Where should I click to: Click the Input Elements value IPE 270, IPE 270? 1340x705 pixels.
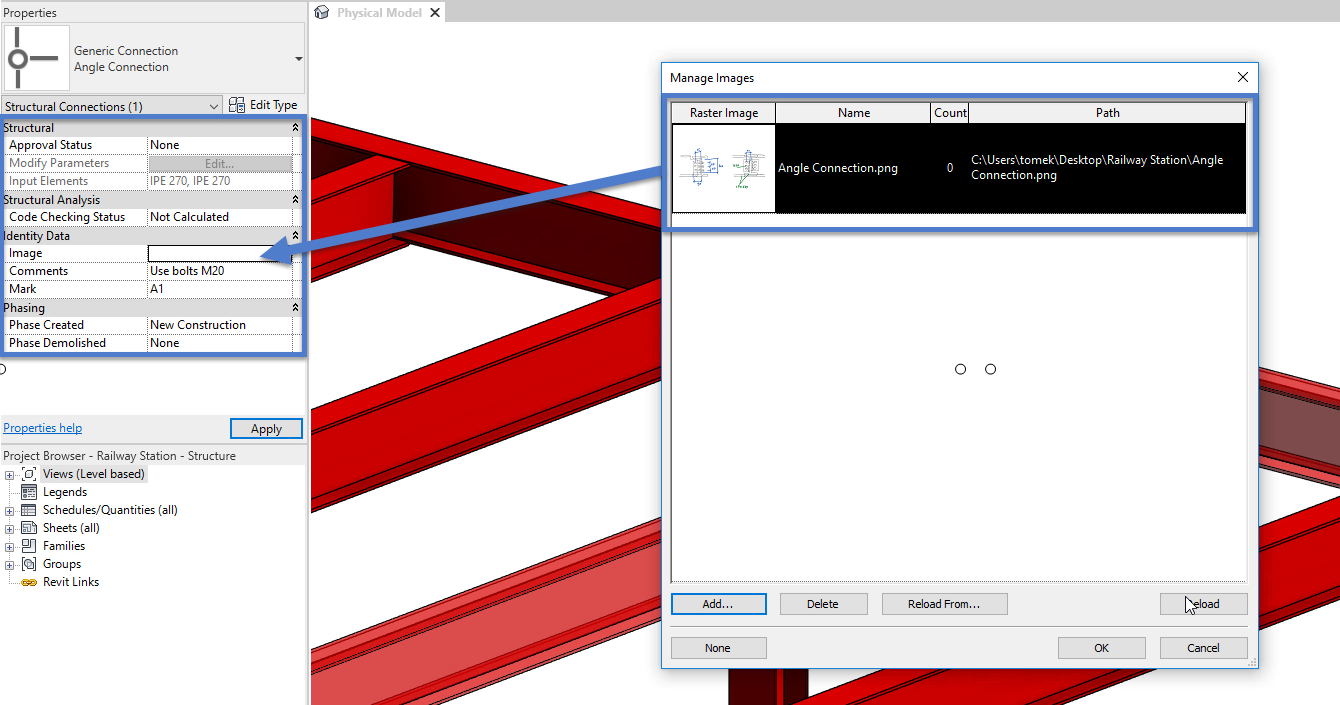220,181
